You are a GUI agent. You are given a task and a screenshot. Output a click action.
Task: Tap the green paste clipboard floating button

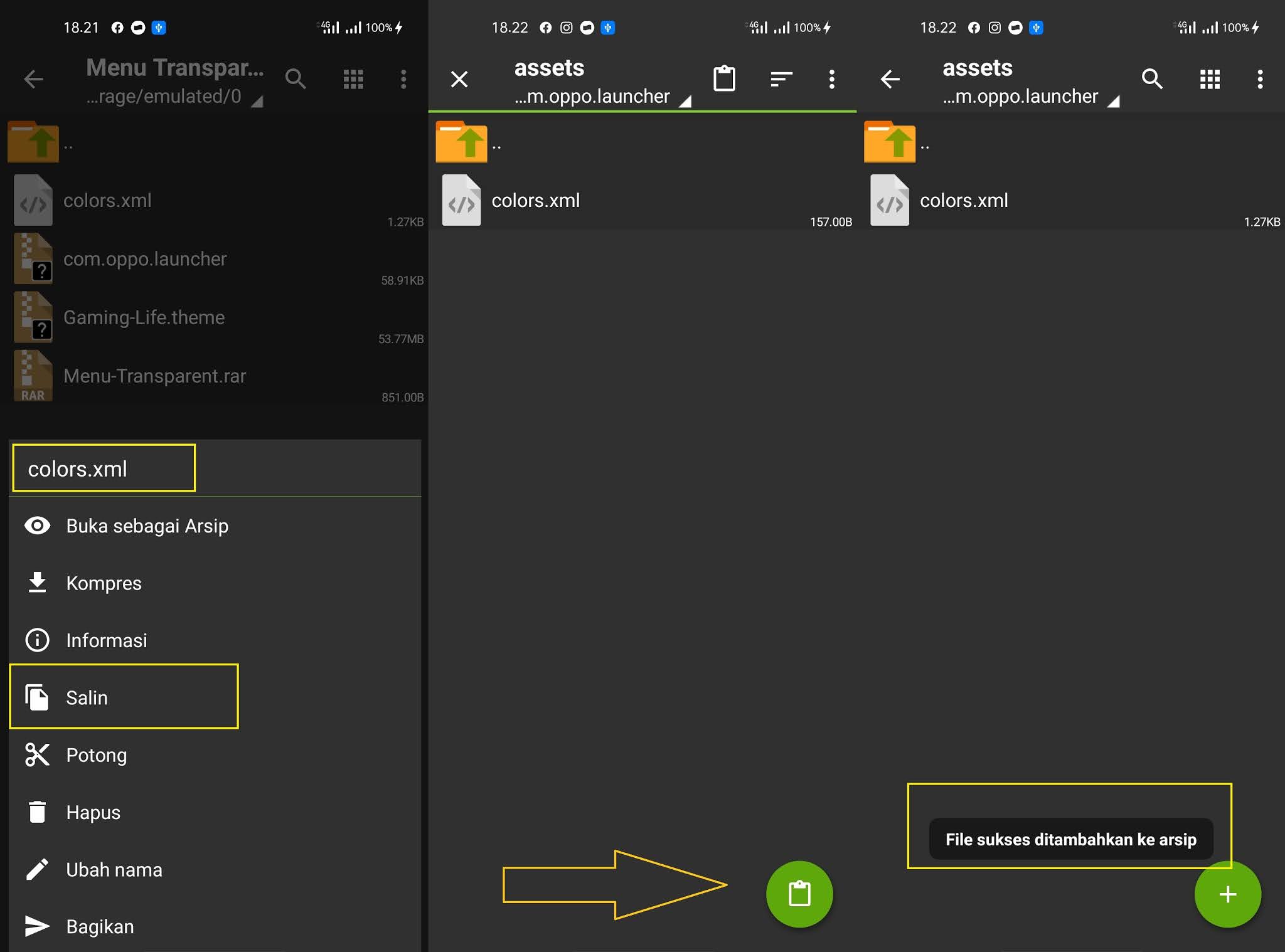799,893
